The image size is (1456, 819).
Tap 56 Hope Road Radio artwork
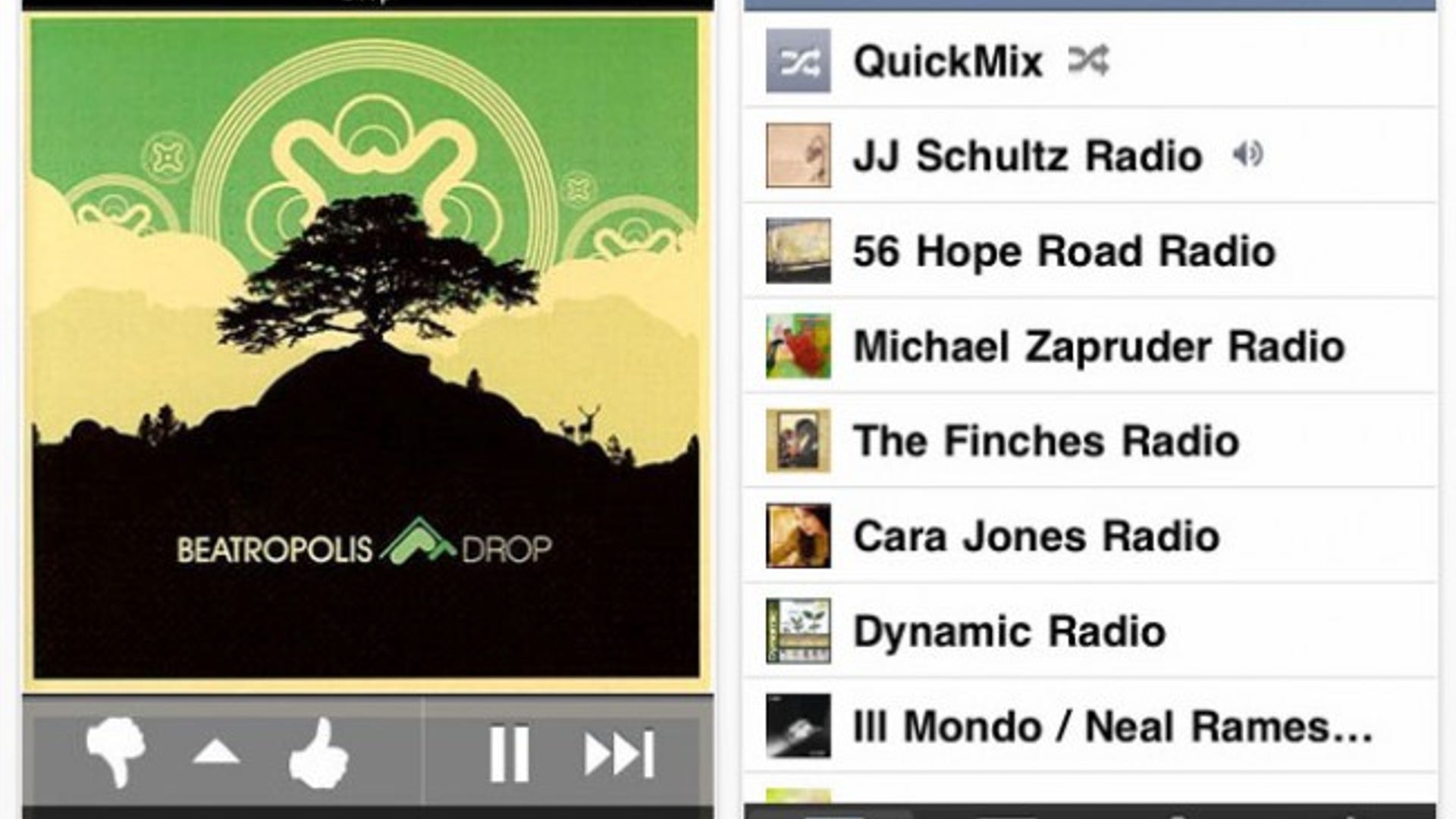(x=798, y=251)
